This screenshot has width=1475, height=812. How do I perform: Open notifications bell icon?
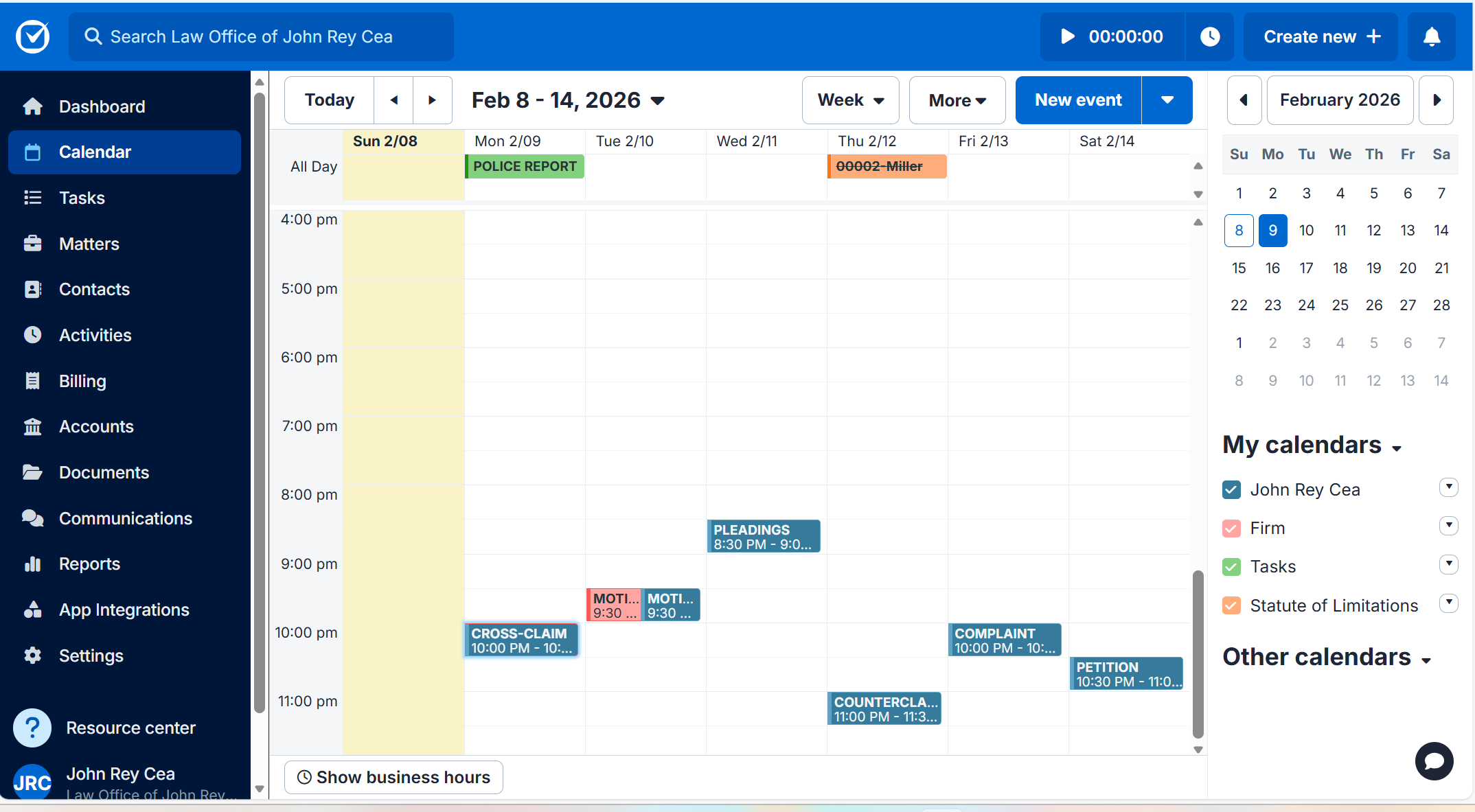pyautogui.click(x=1432, y=36)
